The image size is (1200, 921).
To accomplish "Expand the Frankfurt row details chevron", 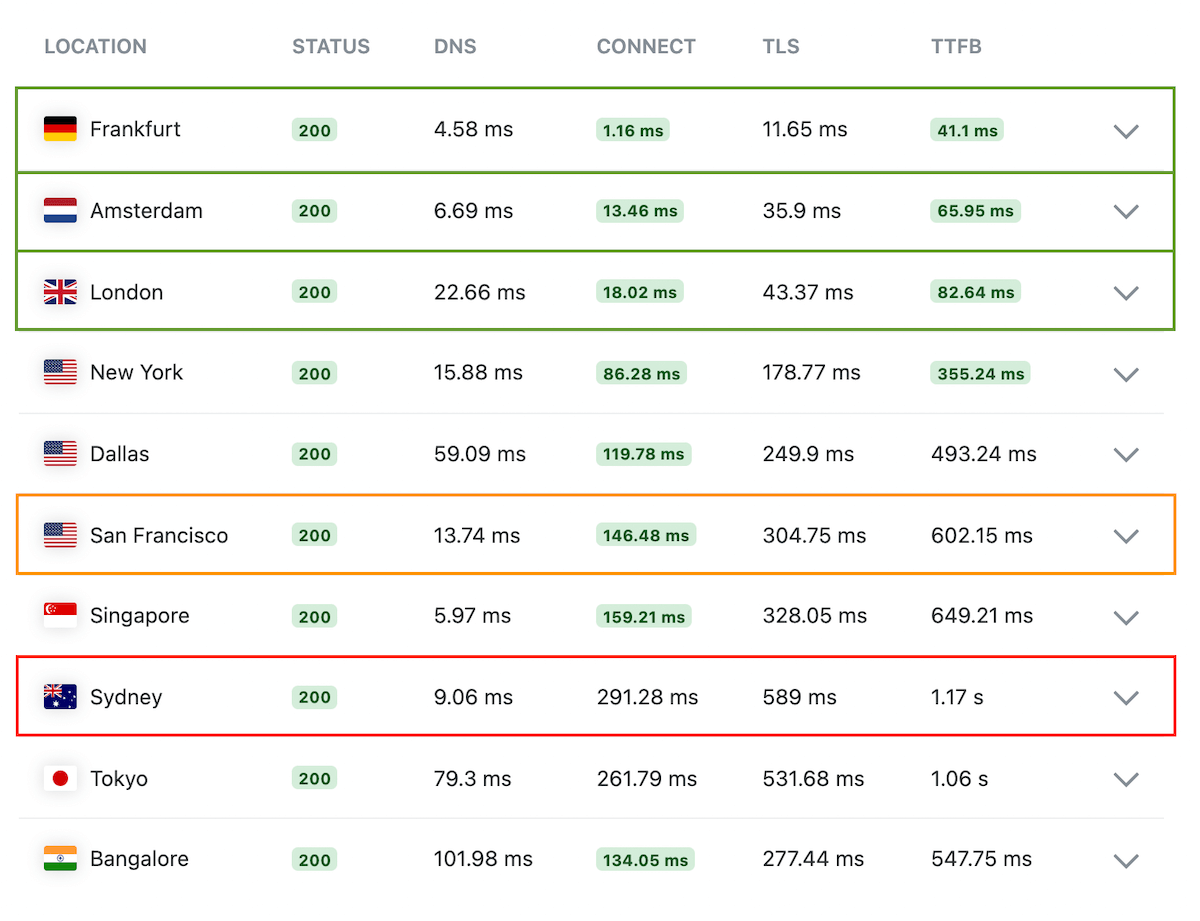I will (1126, 131).
